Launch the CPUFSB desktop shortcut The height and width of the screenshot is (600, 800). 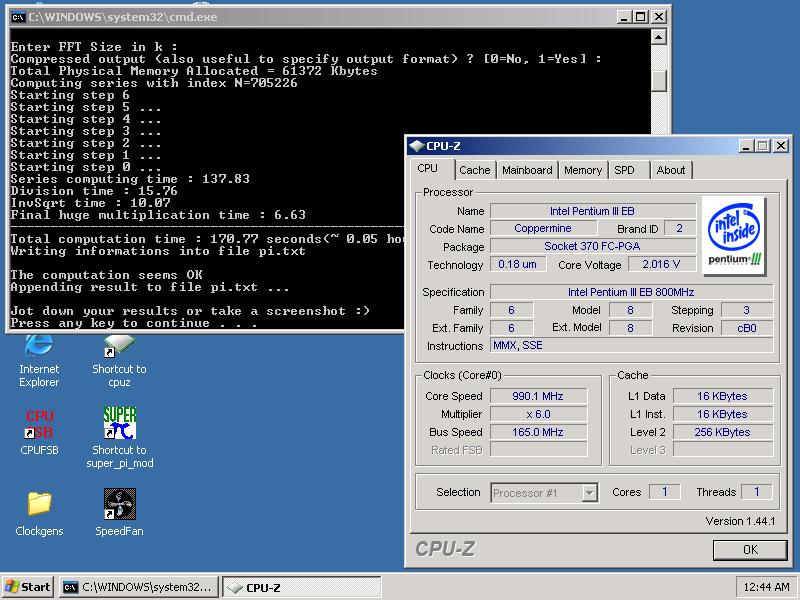pyautogui.click(x=39, y=431)
